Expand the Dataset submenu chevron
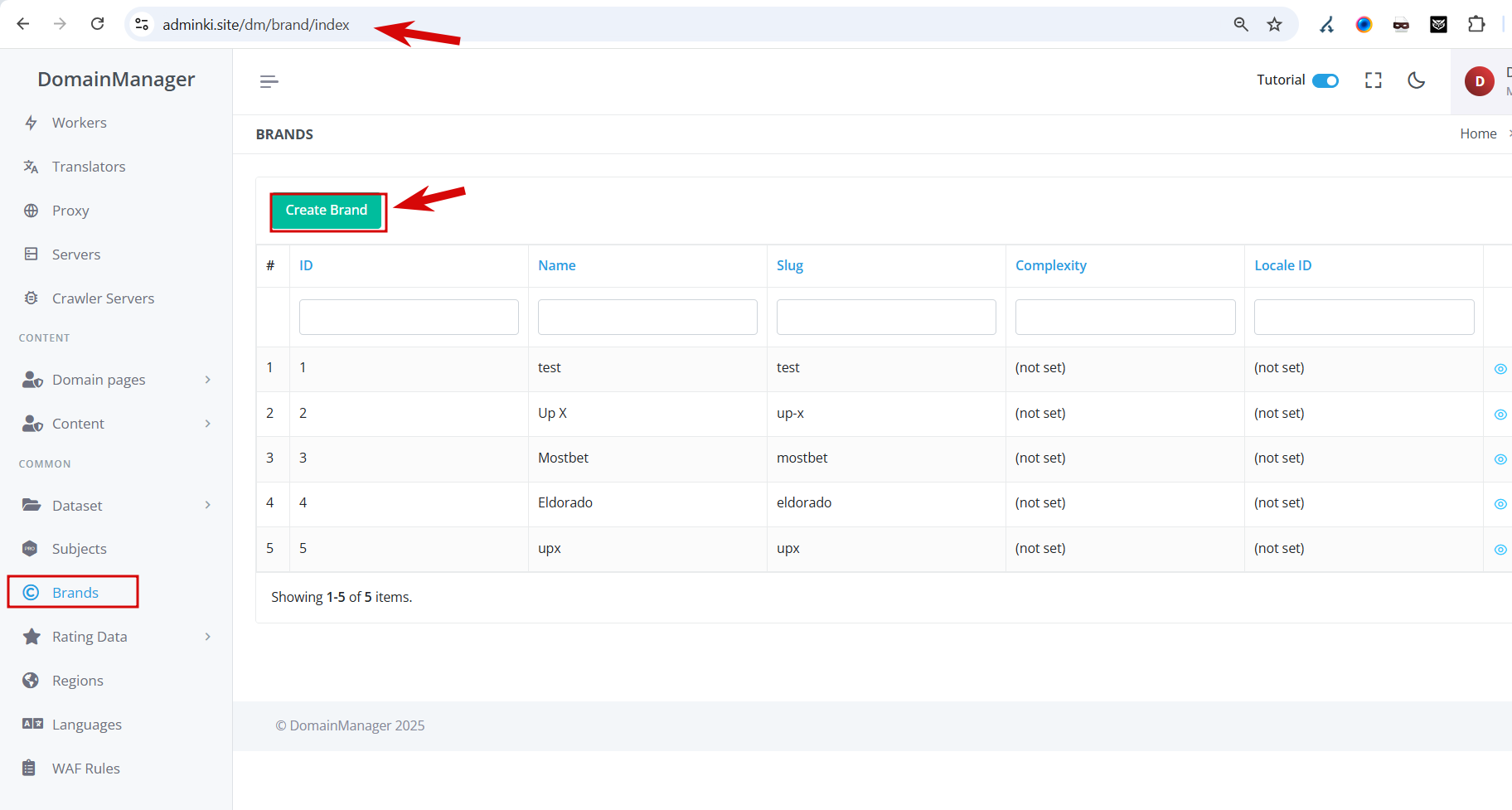1512x810 pixels. pyautogui.click(x=208, y=505)
